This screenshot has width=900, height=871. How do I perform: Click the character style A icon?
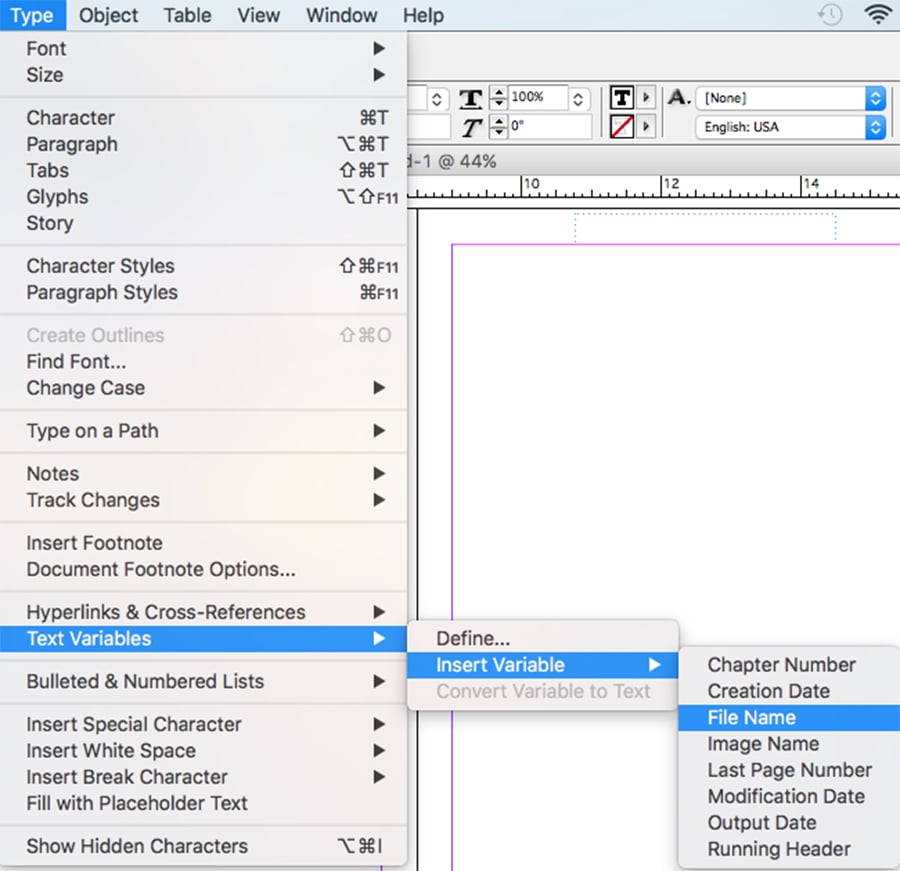click(x=679, y=98)
